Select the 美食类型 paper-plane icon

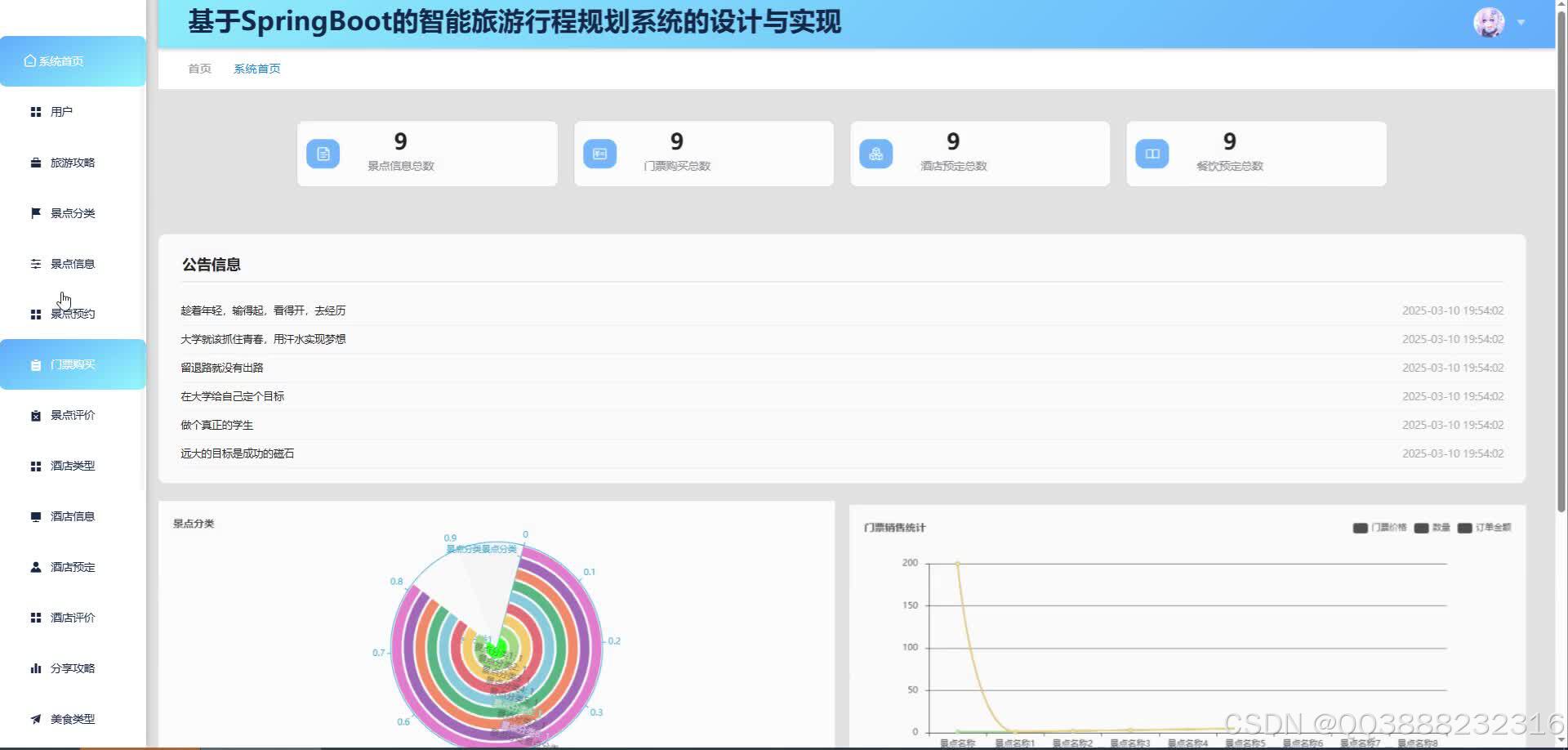(35, 718)
